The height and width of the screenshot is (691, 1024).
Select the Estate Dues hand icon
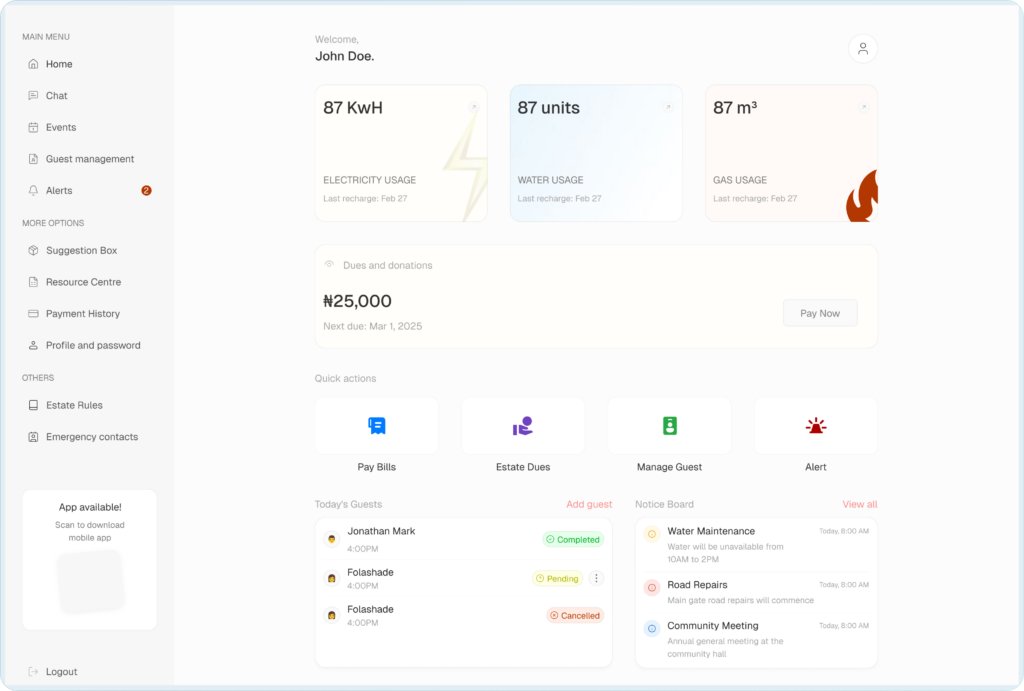pyautogui.click(x=523, y=426)
